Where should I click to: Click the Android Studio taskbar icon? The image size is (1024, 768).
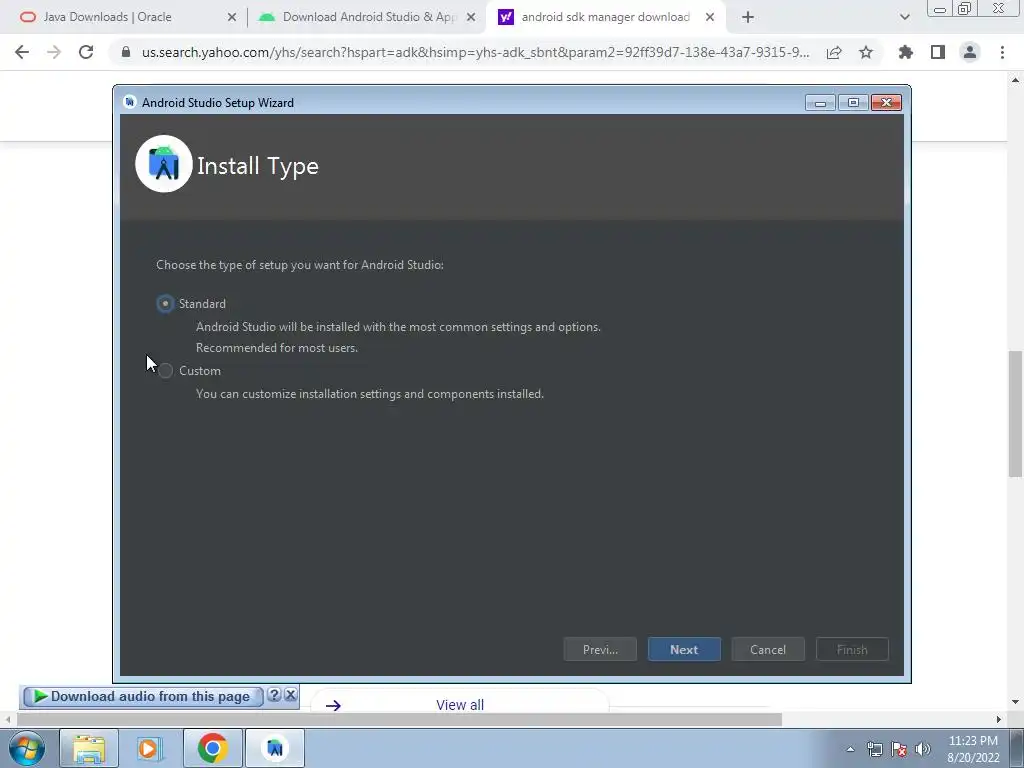pos(275,748)
